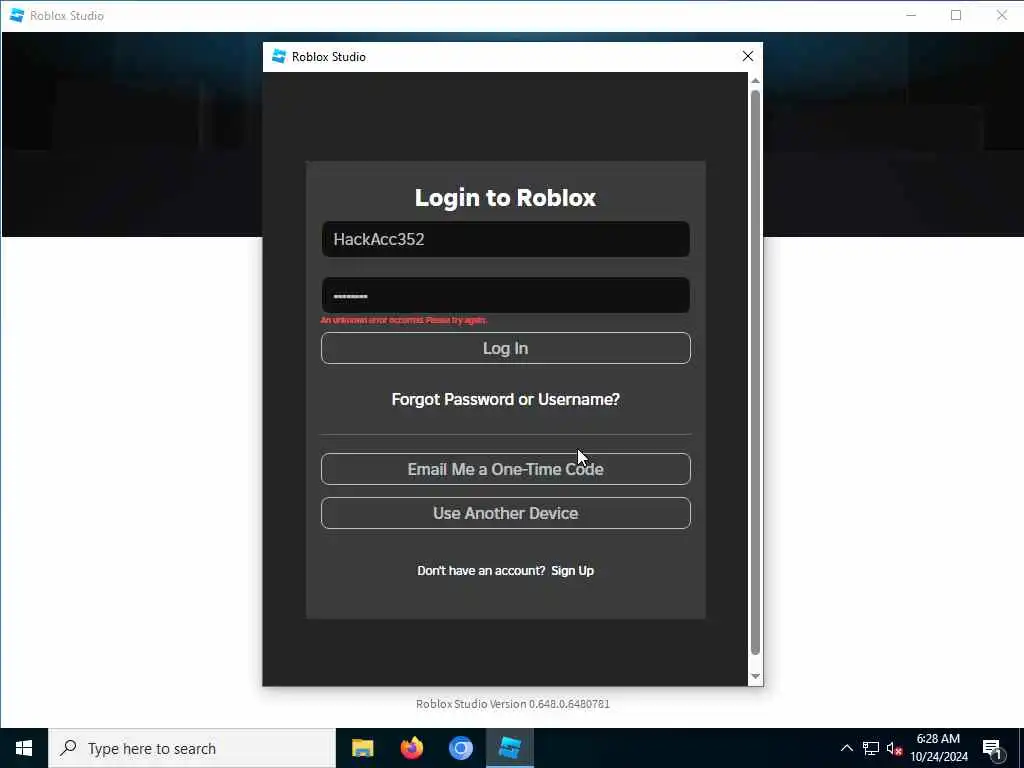Click the Roblox Studio Version text
The width and height of the screenshot is (1024, 768).
(513, 704)
